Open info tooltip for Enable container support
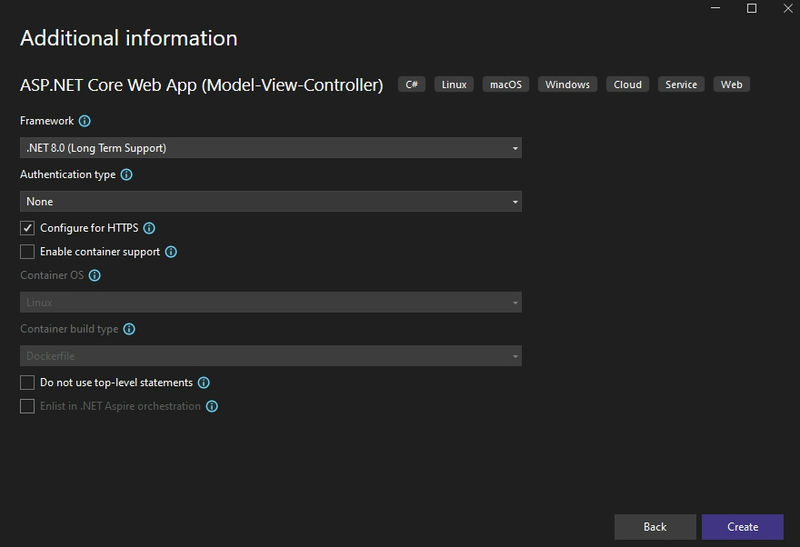Image resolution: width=800 pixels, height=547 pixels. click(171, 252)
